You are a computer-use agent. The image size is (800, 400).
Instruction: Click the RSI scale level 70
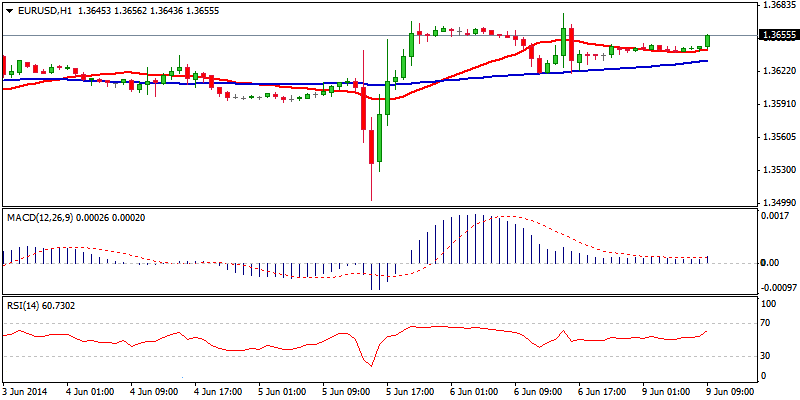coord(766,323)
